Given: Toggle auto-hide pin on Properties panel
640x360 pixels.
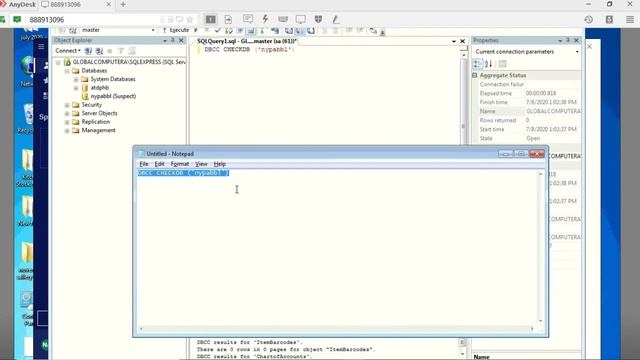Looking at the screenshot, I should coord(568,40).
